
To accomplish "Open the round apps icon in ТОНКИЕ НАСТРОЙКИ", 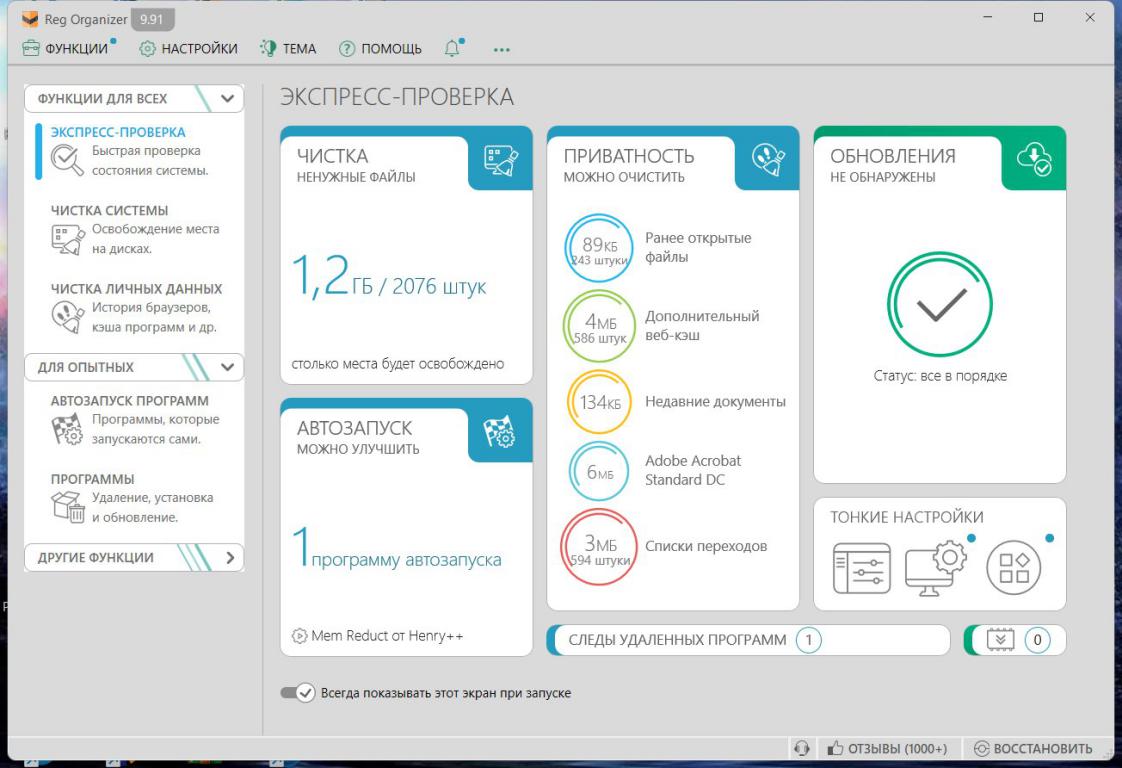I will (x=1007, y=569).
